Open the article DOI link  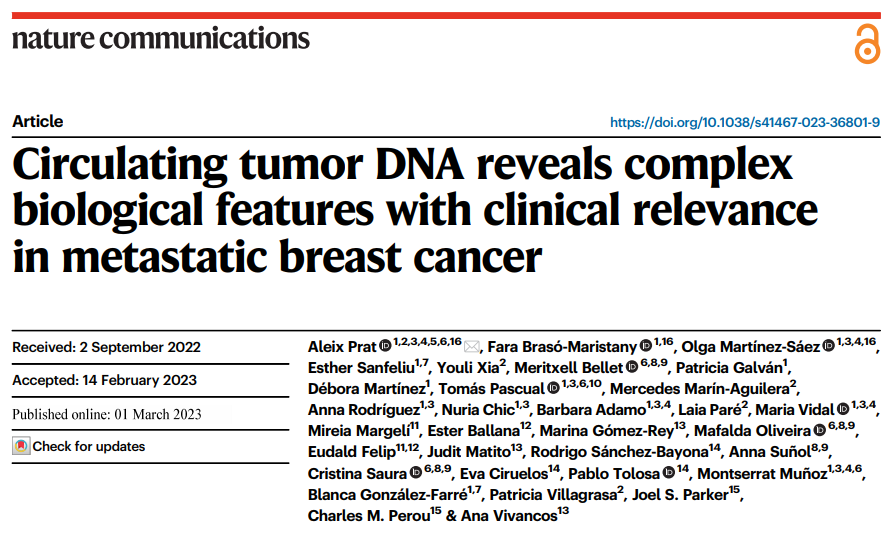(x=745, y=122)
